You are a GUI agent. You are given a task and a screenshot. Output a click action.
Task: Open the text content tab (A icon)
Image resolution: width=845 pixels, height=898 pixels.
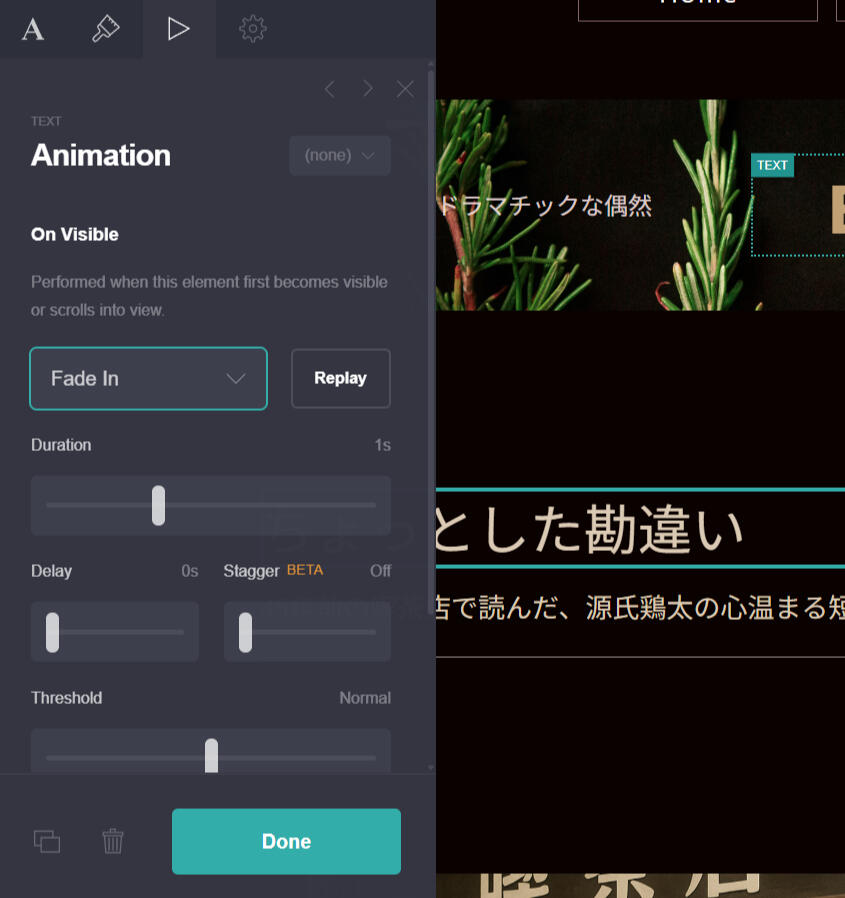(x=33, y=29)
